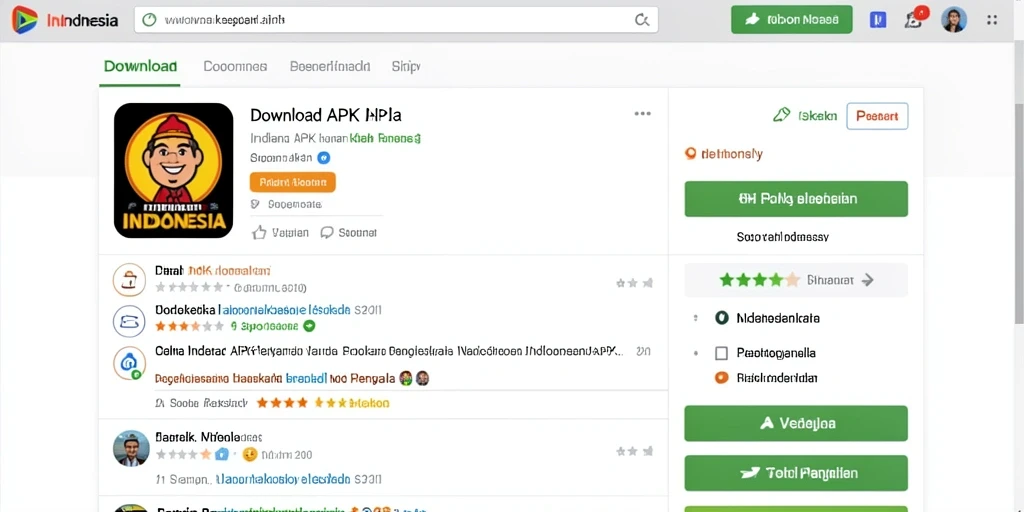
Task: Click the orange stars beside Soobe Rakstack
Action: tap(282, 403)
